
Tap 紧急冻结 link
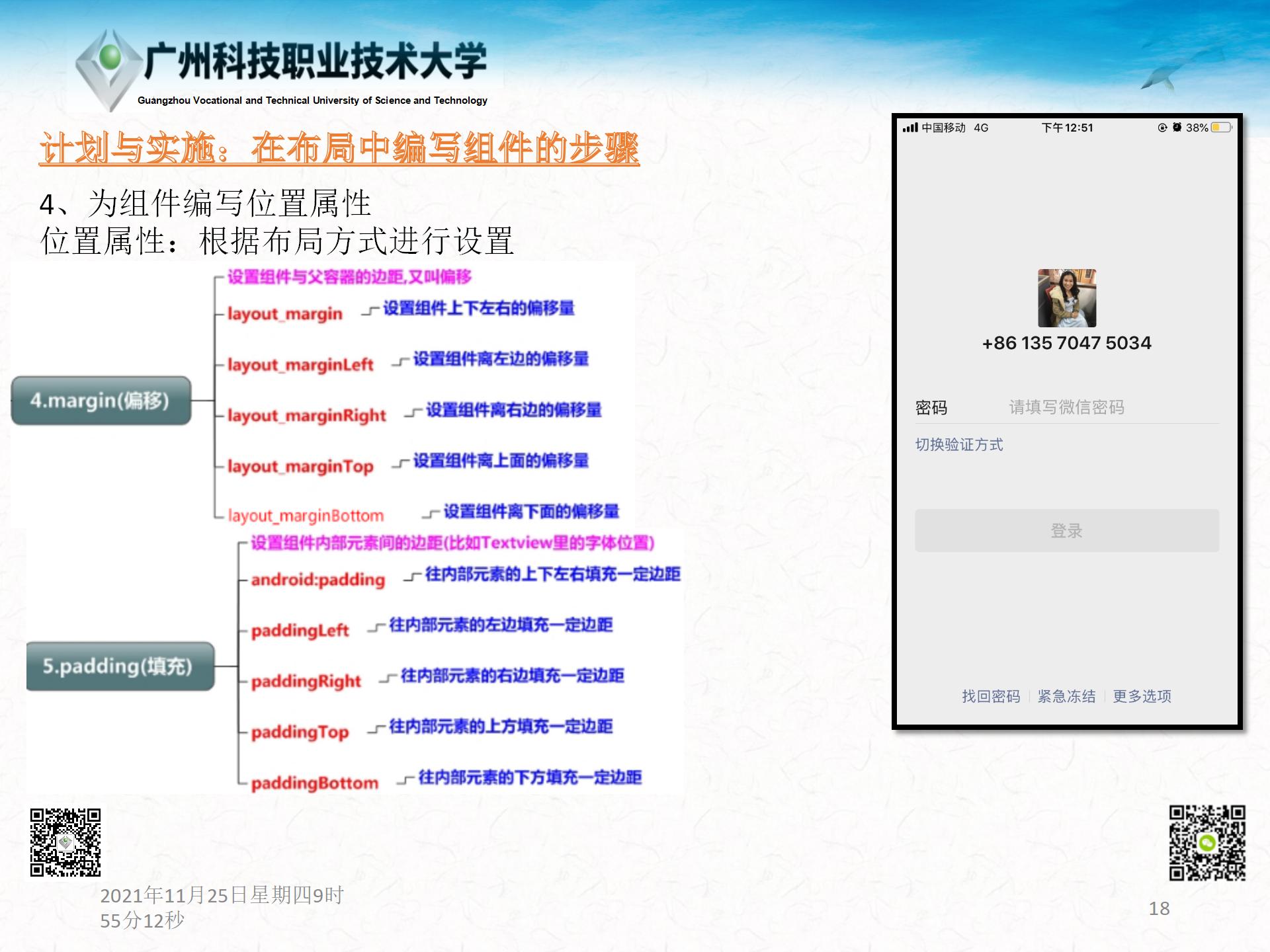coord(1066,696)
